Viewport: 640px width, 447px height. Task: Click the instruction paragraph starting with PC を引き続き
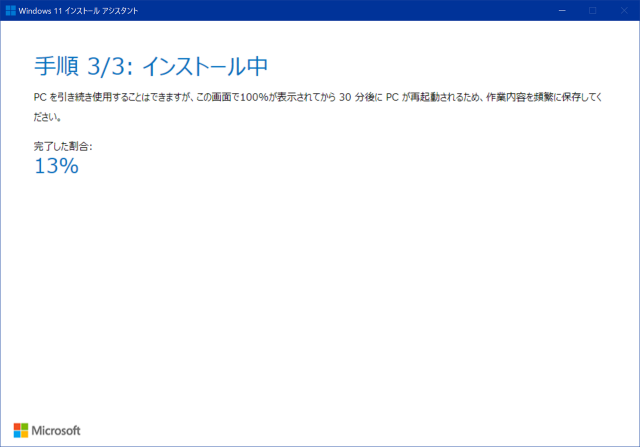pyautogui.click(x=318, y=107)
